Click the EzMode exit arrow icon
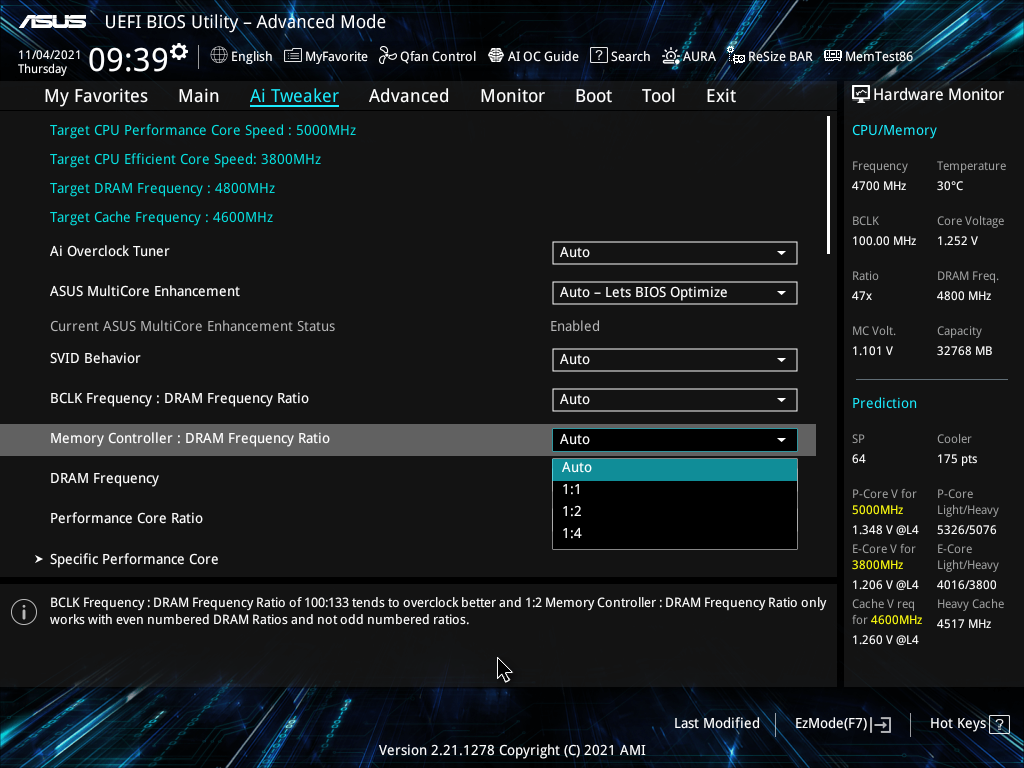Screen dimensions: 1024x768 point(881,724)
